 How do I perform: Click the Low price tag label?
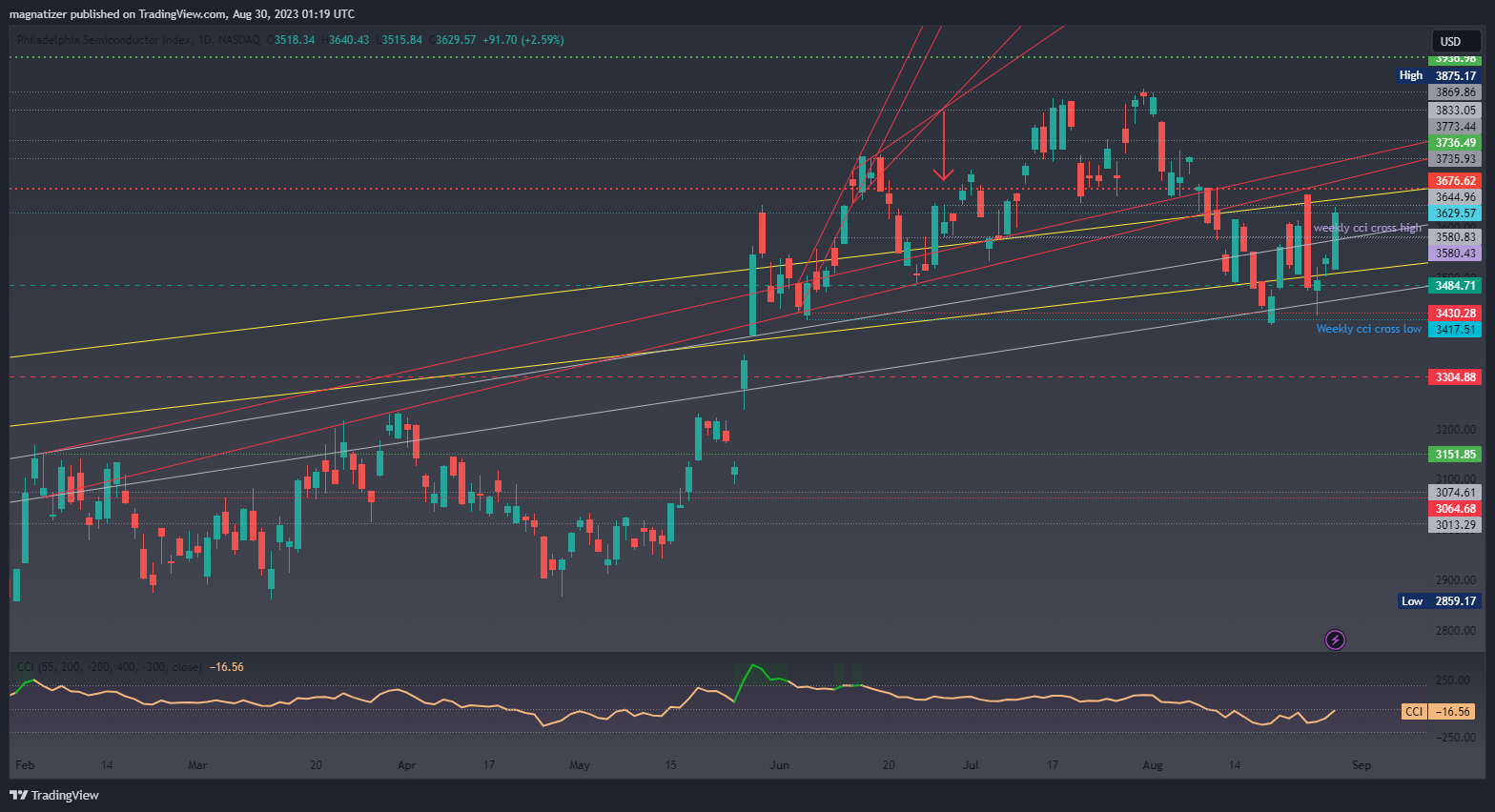[x=1411, y=601]
